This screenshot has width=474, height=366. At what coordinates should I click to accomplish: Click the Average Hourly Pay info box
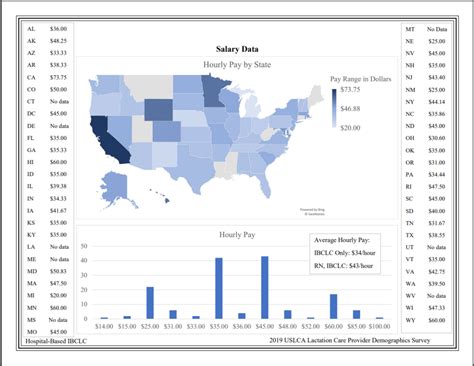pyautogui.click(x=345, y=253)
